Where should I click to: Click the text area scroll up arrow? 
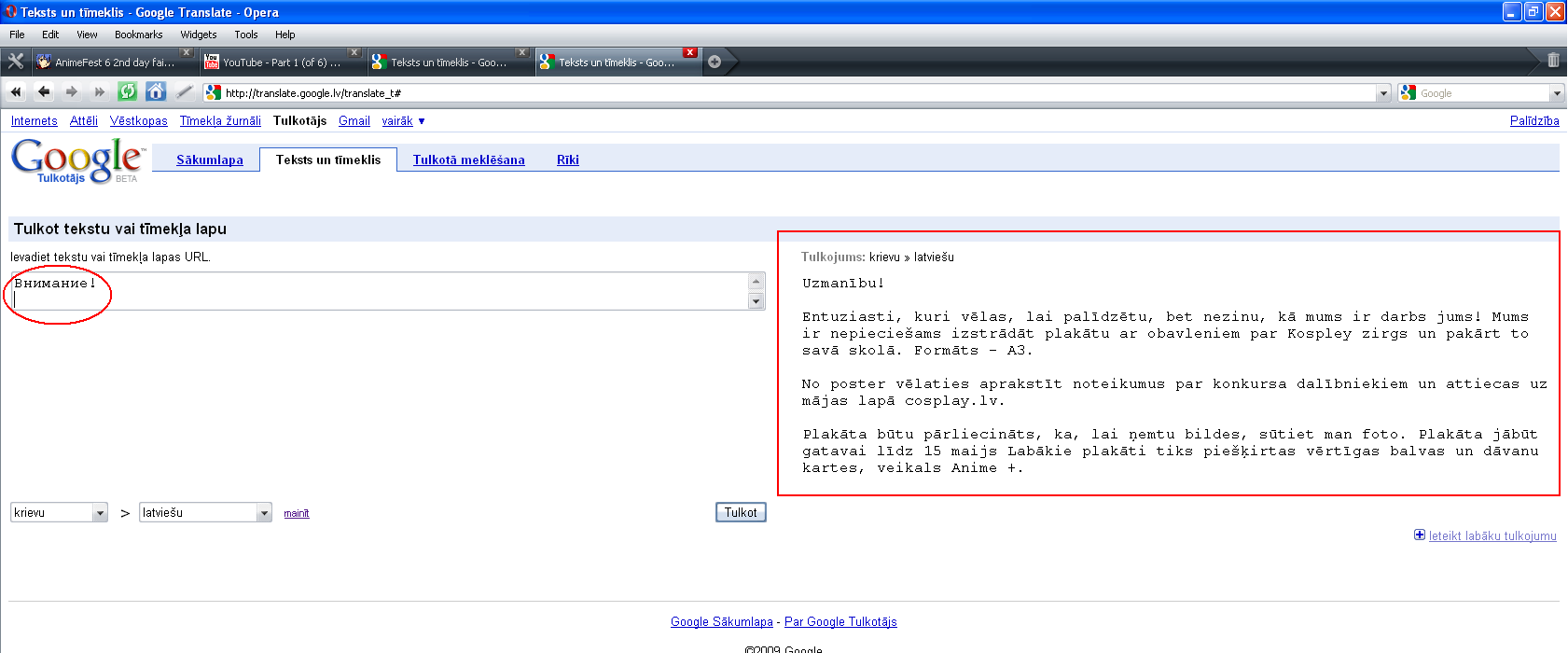pyautogui.click(x=756, y=282)
